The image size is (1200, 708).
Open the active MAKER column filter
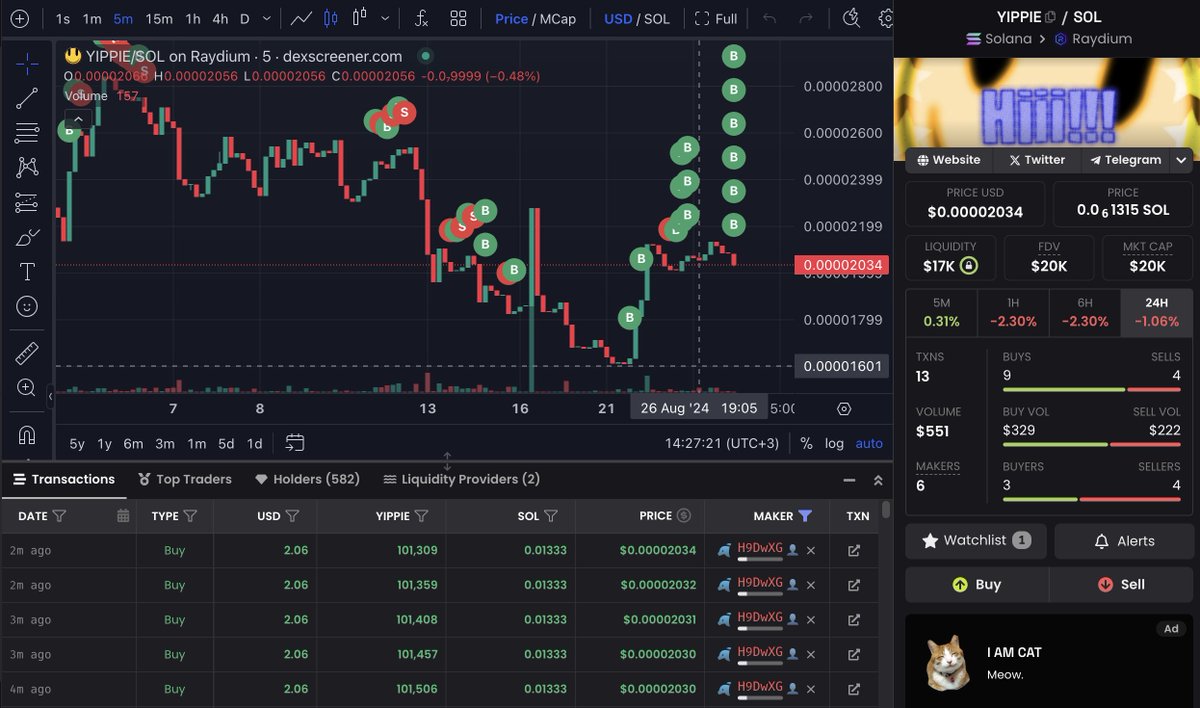click(x=805, y=516)
